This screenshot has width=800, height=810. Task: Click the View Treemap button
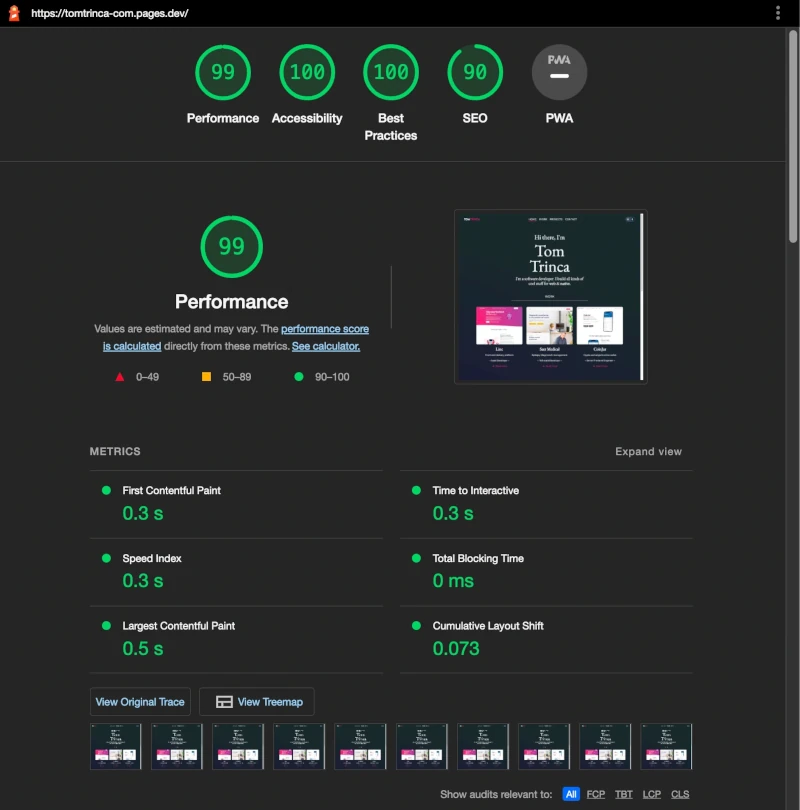click(257, 702)
